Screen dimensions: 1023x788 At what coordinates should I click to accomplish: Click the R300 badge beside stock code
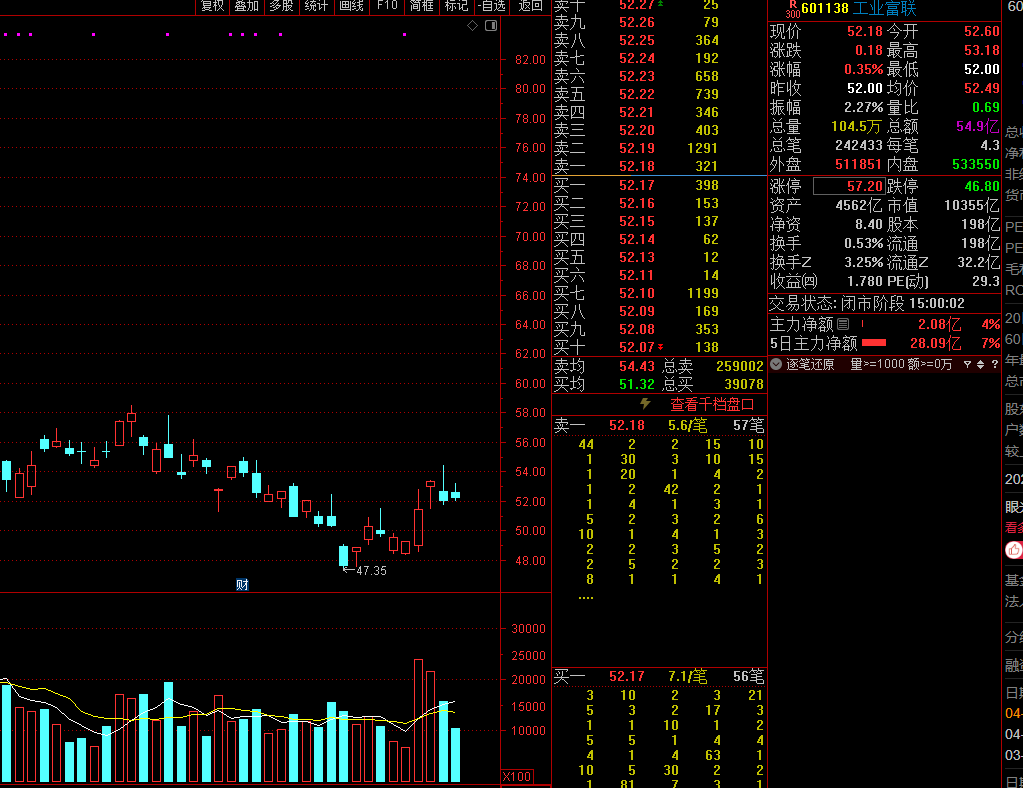click(x=792, y=9)
